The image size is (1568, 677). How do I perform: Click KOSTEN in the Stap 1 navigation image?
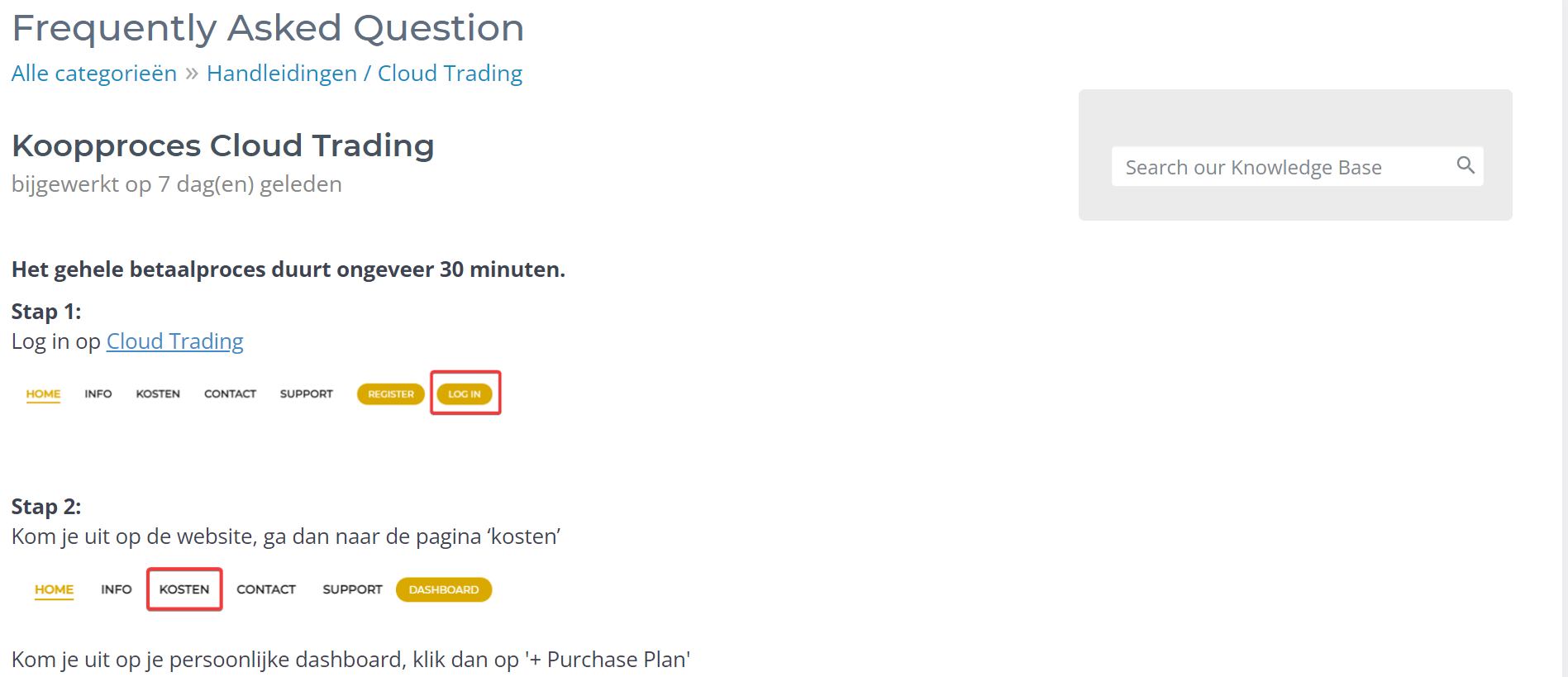click(158, 393)
